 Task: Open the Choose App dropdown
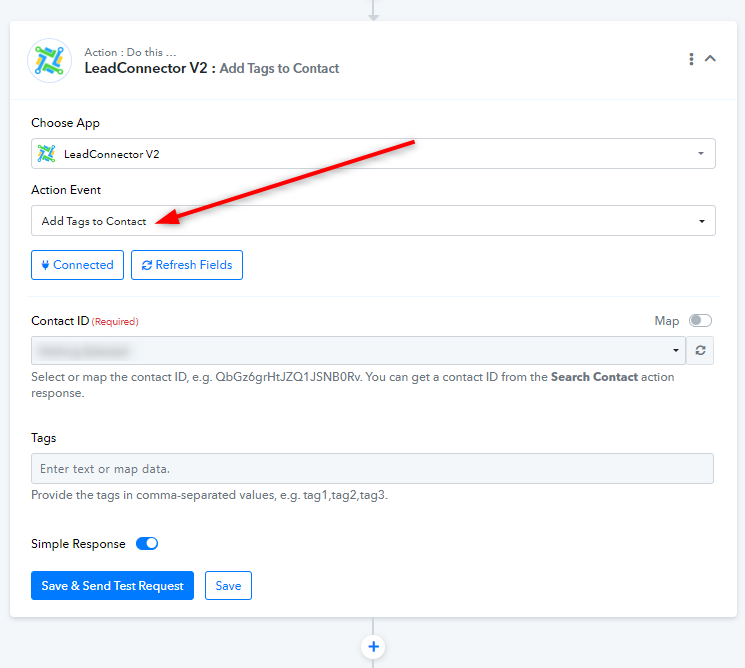tap(373, 153)
